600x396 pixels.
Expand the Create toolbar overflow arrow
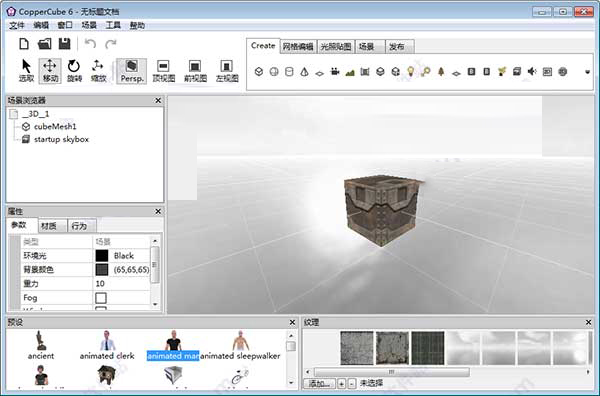coord(587,72)
